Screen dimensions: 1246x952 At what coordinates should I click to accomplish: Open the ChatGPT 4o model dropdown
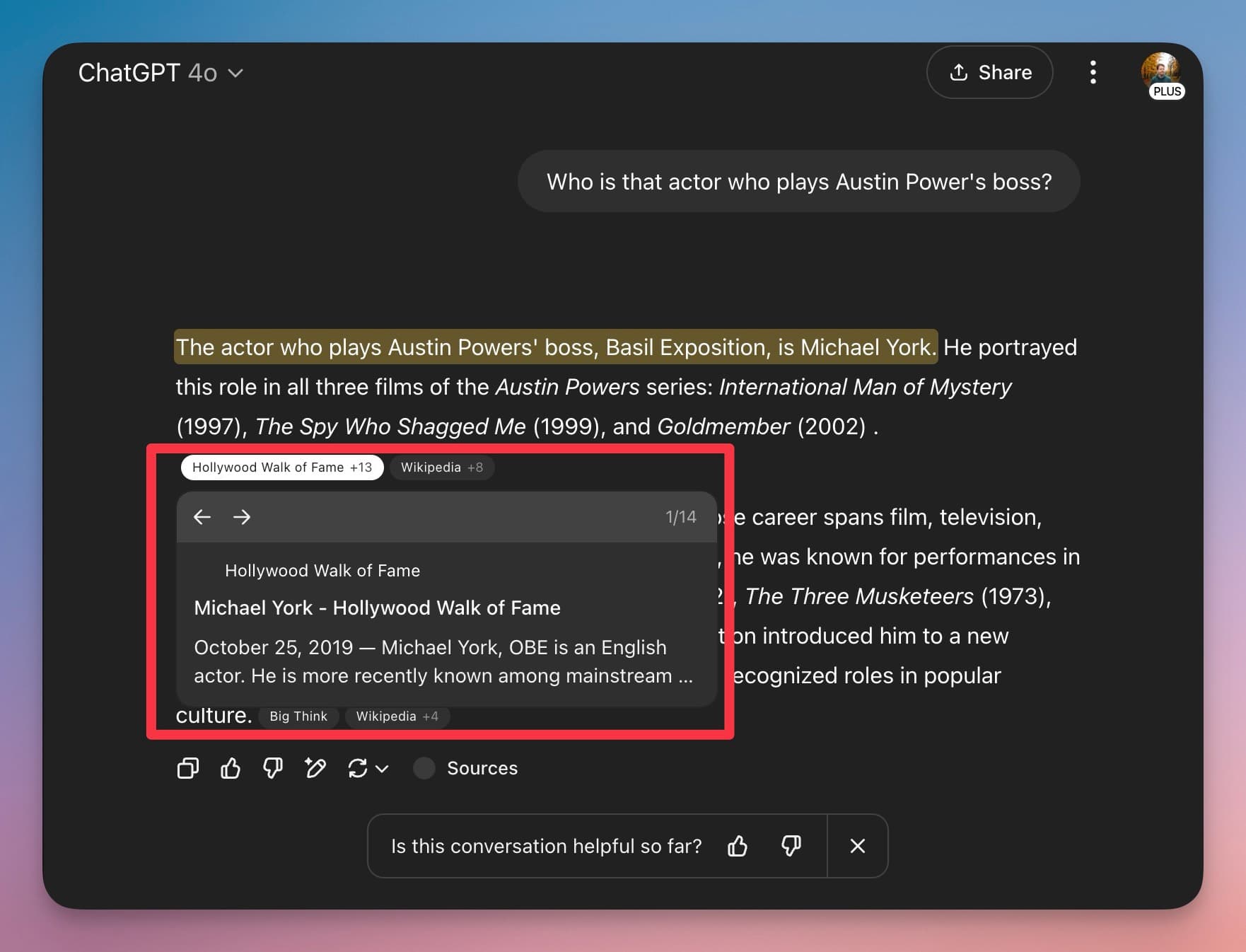(x=161, y=73)
